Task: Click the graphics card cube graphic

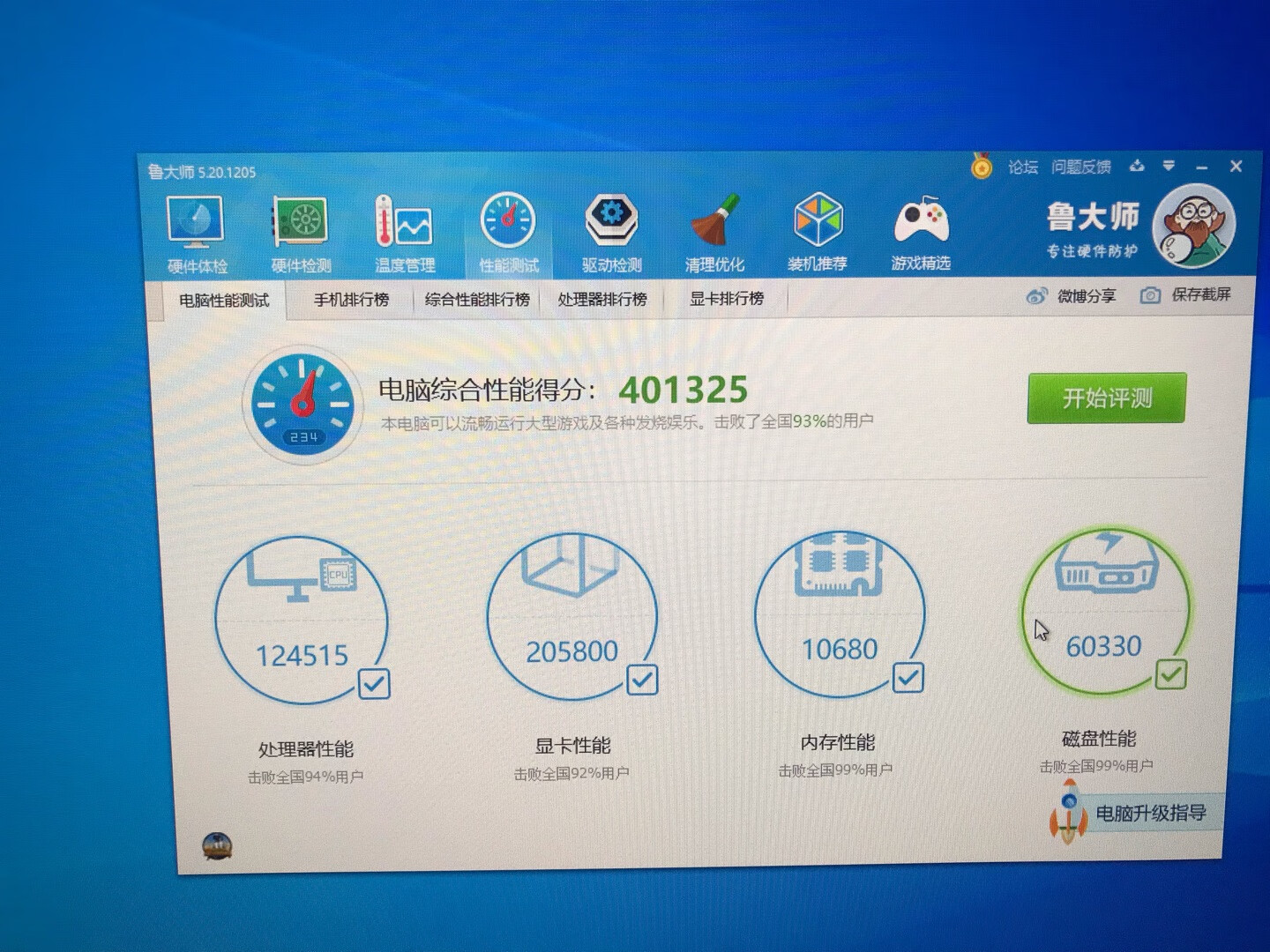Action: click(x=570, y=567)
